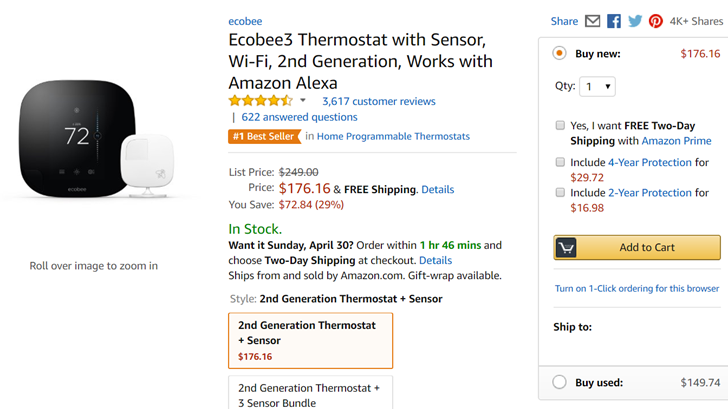Tick the 2-Year Protection checkbox
This screenshot has width=728, height=409.
[x=560, y=192]
